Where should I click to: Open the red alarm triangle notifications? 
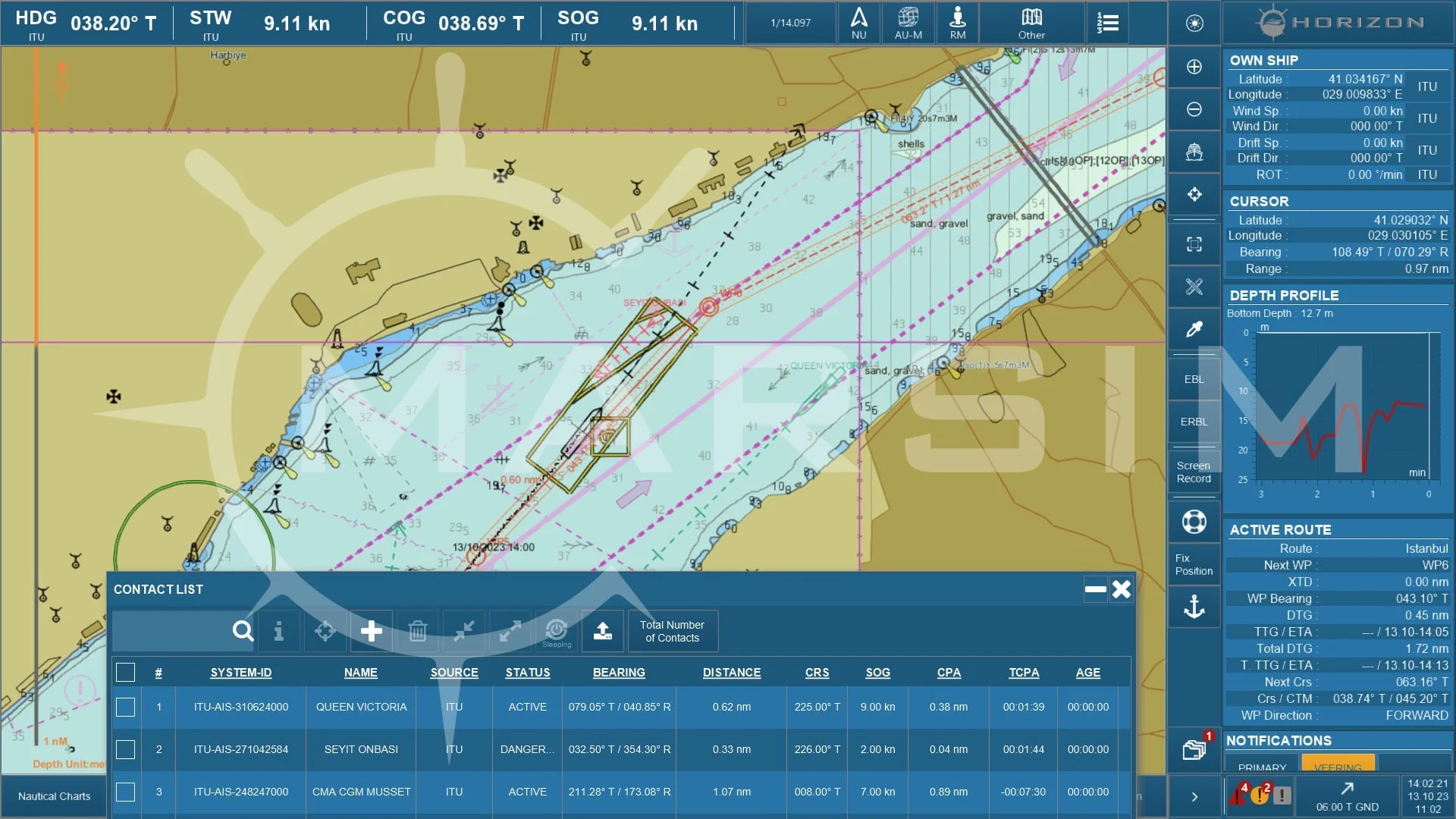point(1238,794)
